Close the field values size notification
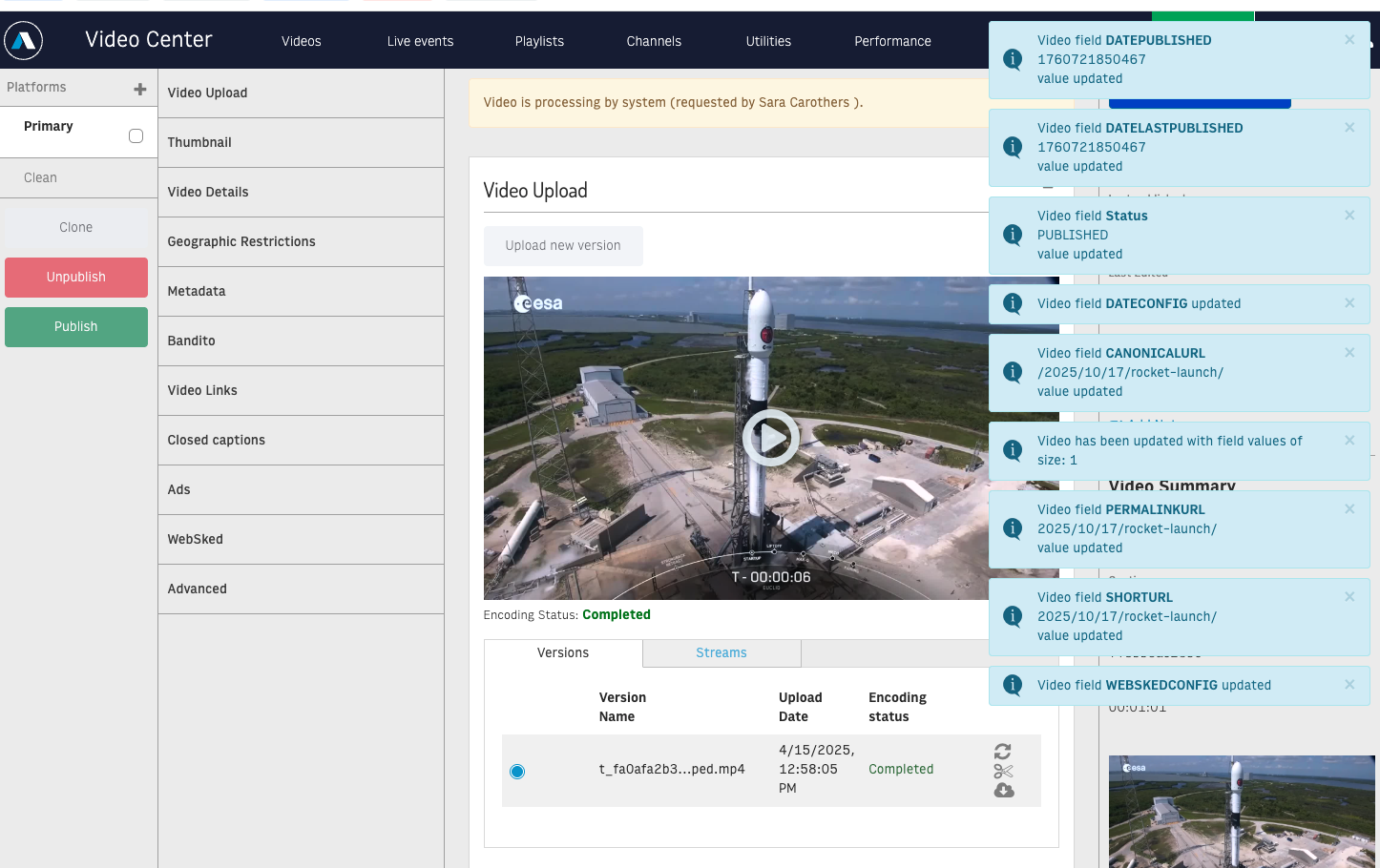 click(1349, 441)
